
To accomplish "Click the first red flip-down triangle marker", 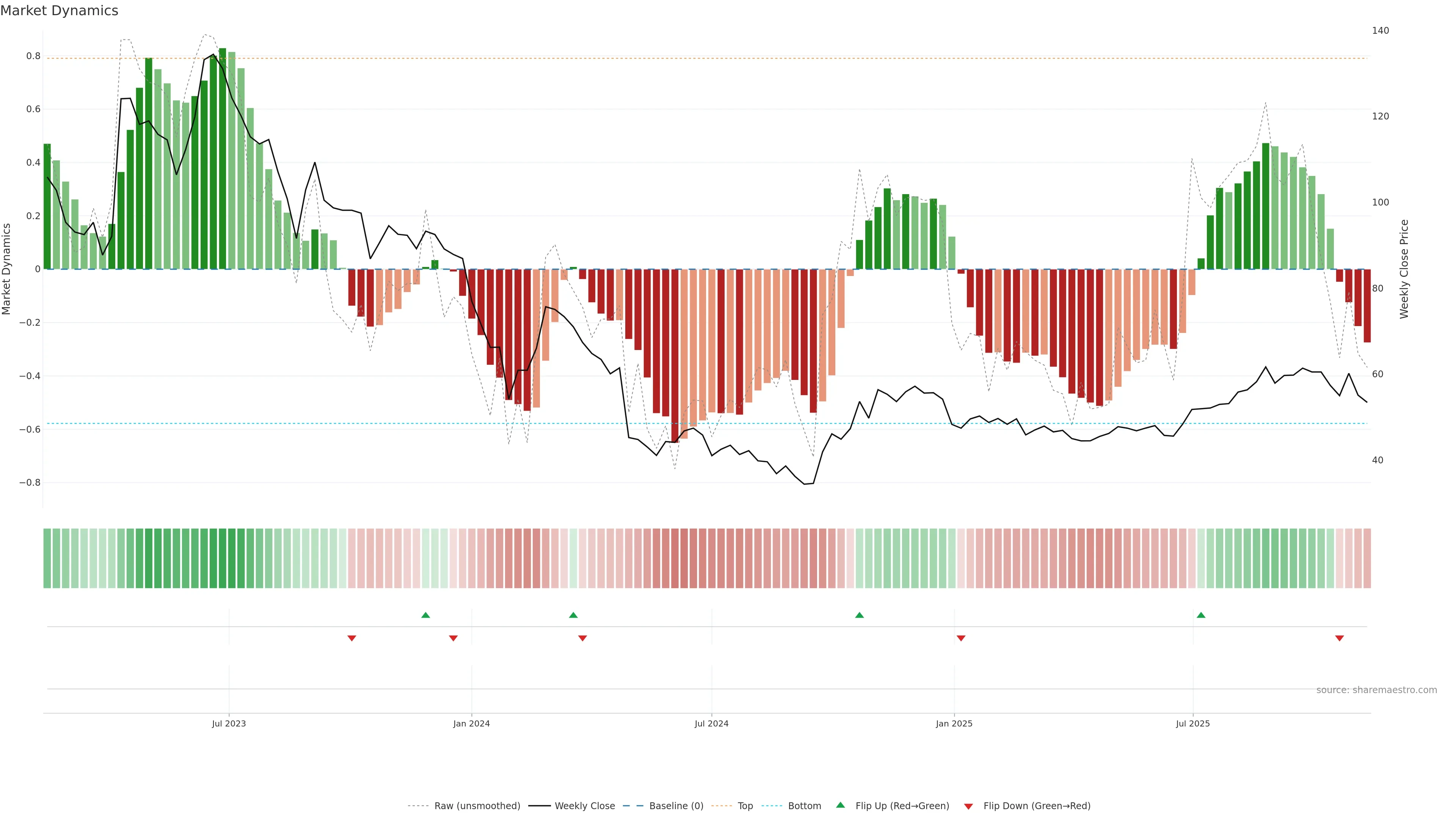I will pos(351,638).
